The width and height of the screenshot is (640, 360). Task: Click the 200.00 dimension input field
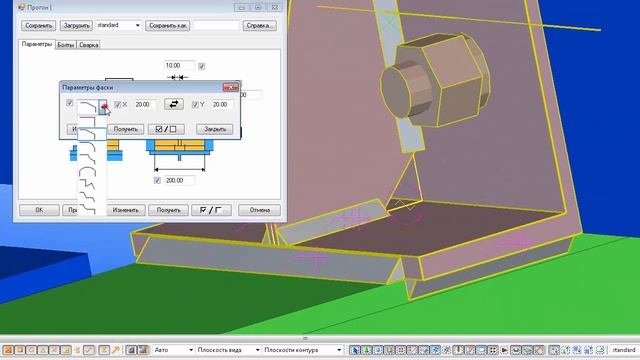(180, 180)
